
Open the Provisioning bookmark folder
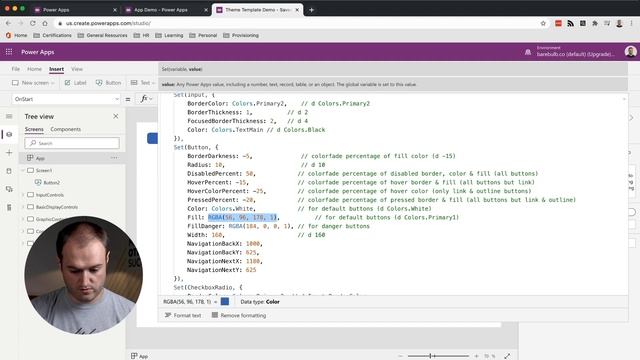[241, 36]
